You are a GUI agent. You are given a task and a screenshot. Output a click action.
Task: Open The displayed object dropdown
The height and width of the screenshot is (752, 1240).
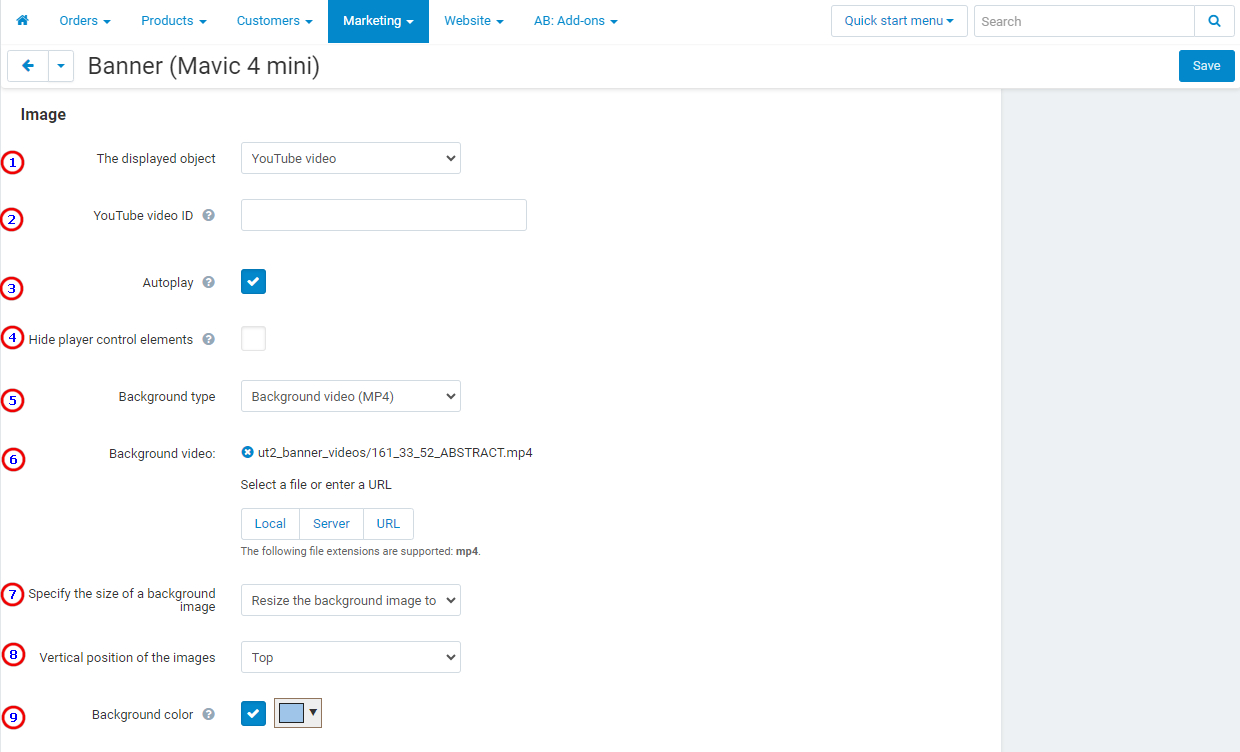tap(350, 158)
